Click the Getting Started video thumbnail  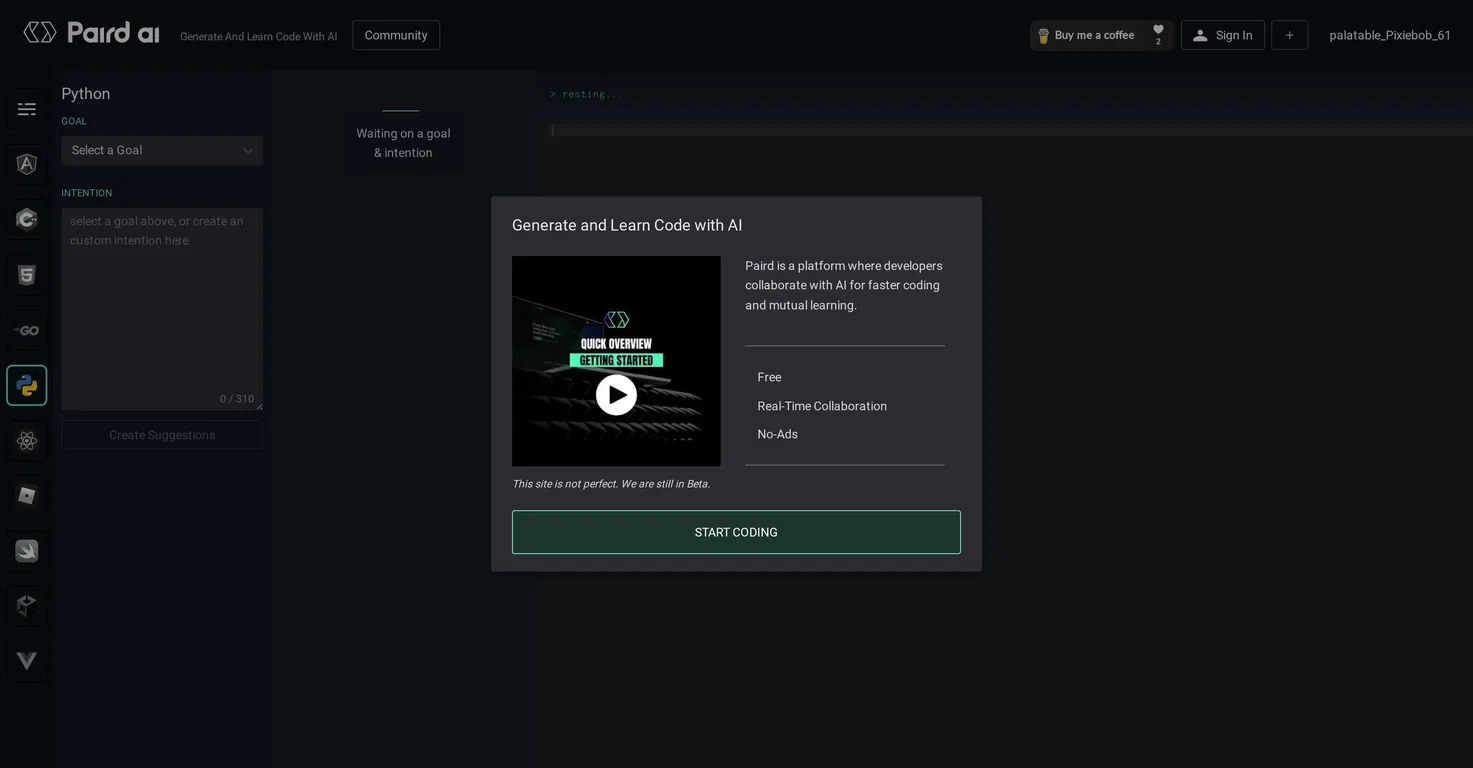616,361
